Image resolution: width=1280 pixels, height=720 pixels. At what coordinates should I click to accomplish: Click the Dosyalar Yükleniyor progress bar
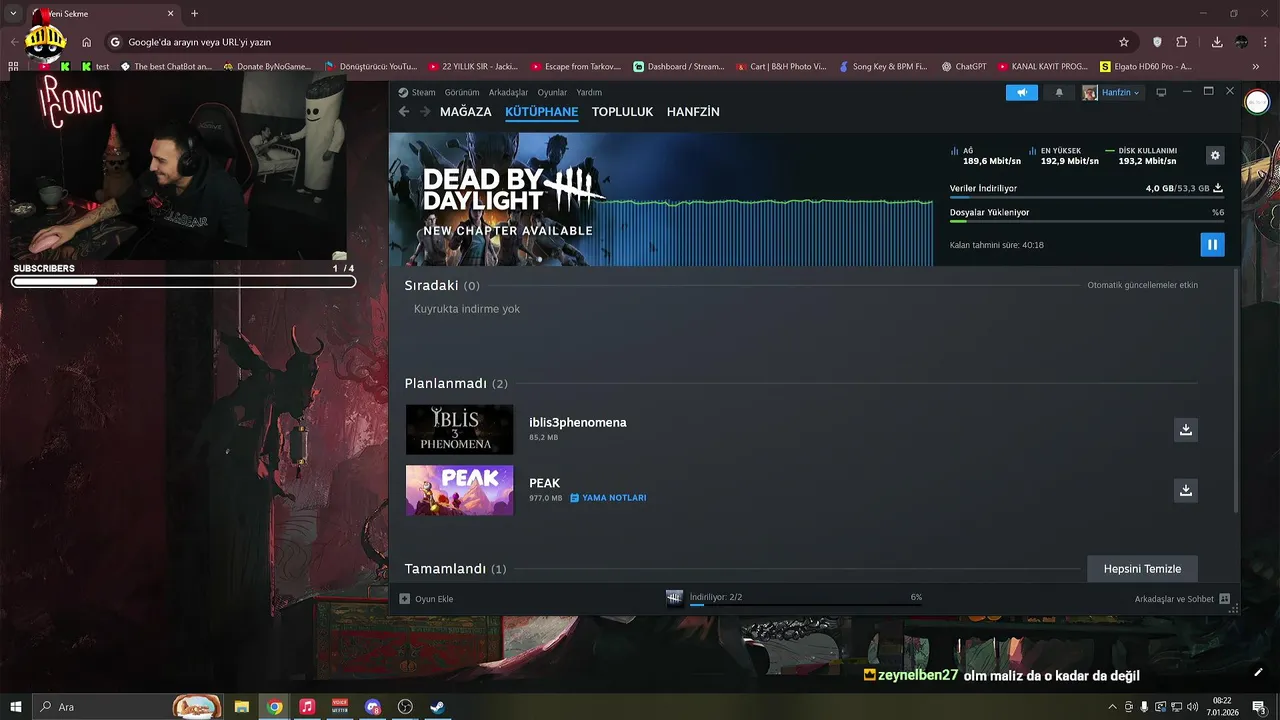[x=1087, y=222]
